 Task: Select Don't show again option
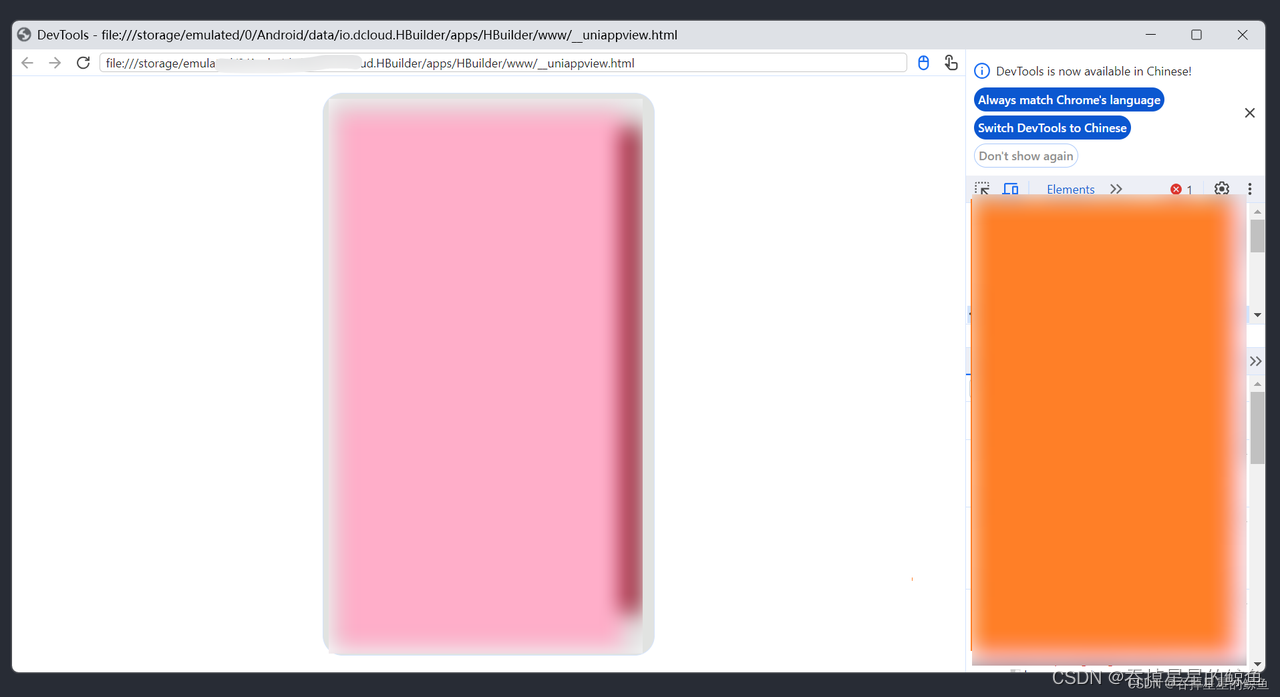click(x=1025, y=155)
